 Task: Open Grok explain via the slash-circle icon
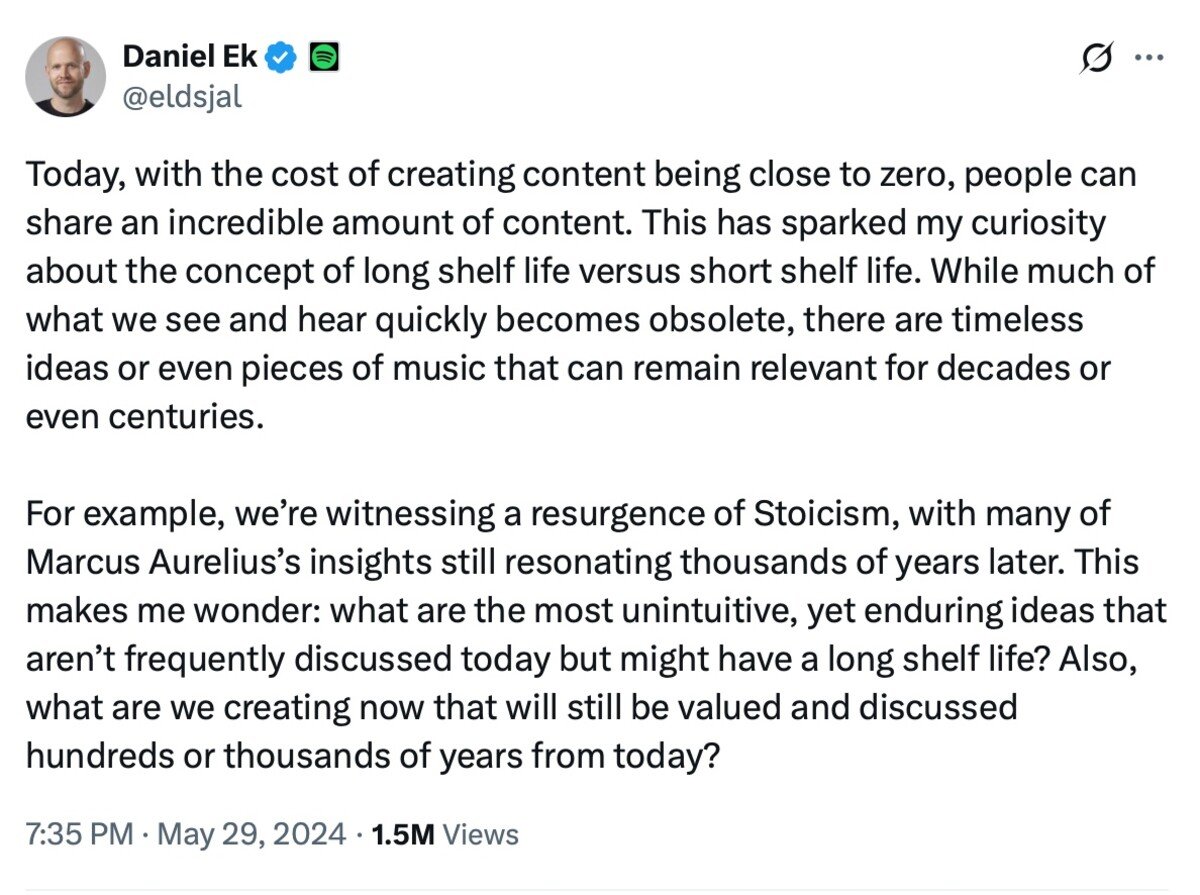click(x=1096, y=59)
